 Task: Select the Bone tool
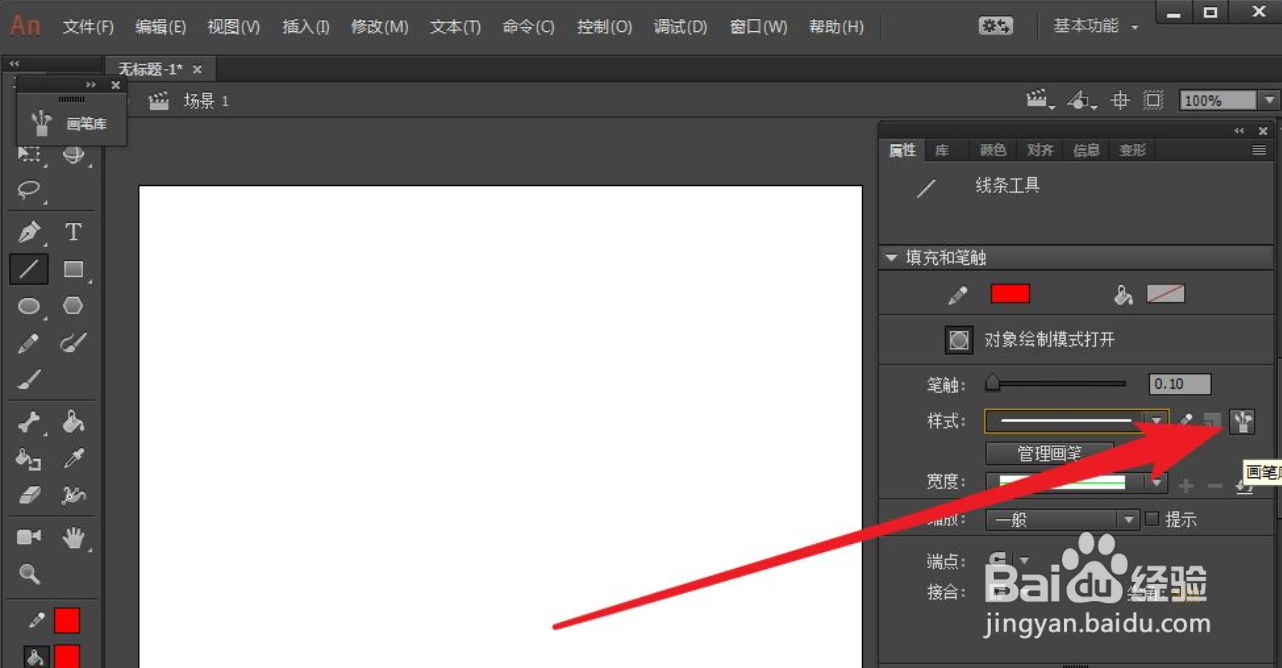(29, 422)
